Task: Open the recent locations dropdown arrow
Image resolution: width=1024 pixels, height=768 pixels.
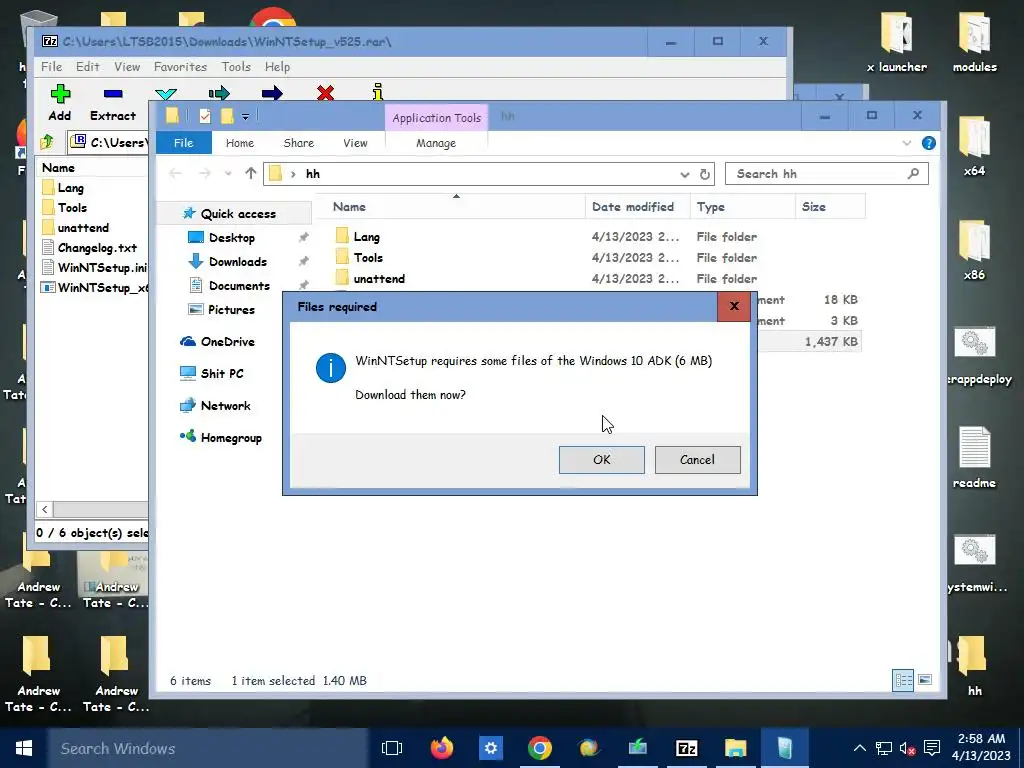Action: click(x=227, y=174)
